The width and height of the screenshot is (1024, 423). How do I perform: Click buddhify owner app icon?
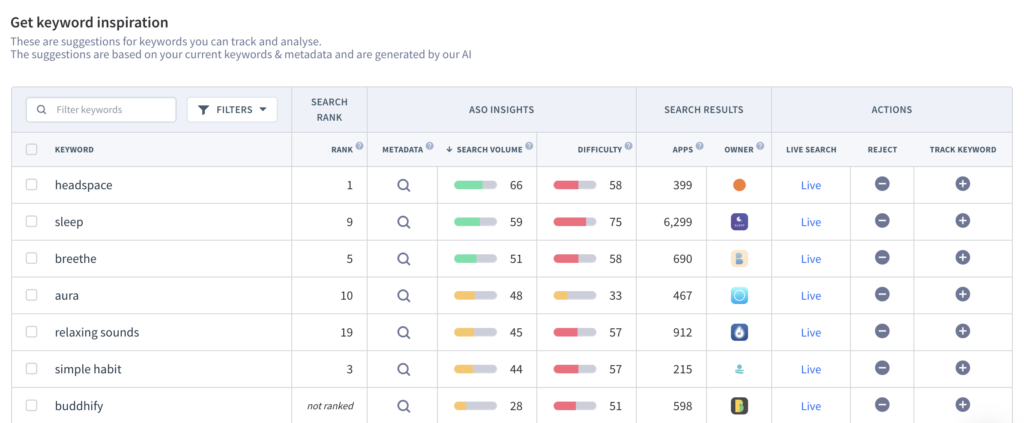click(x=739, y=406)
